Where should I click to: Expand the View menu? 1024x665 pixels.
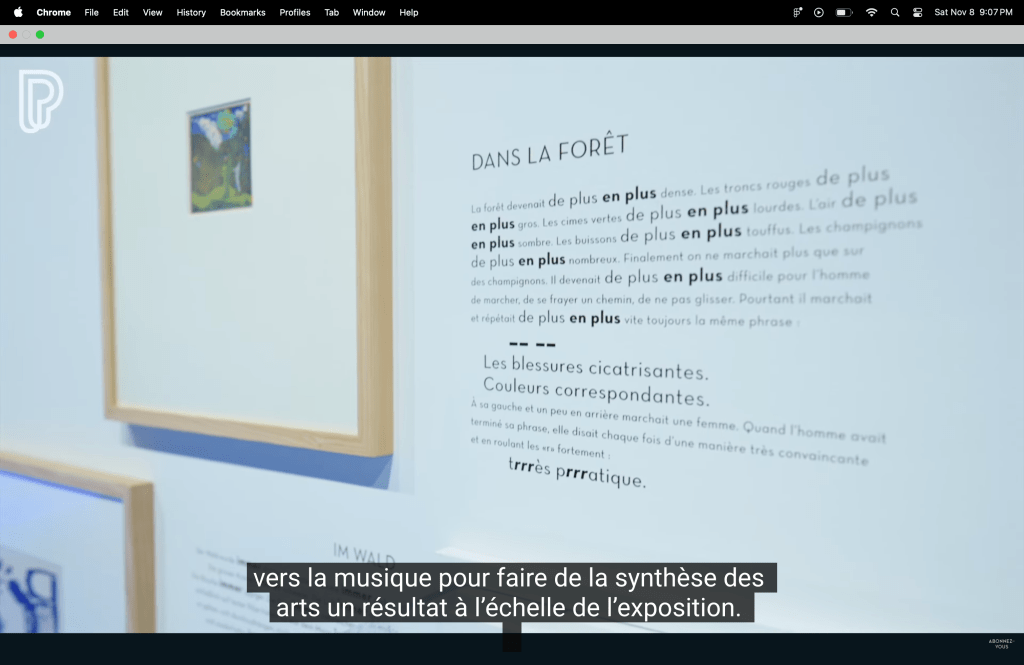pyautogui.click(x=152, y=12)
